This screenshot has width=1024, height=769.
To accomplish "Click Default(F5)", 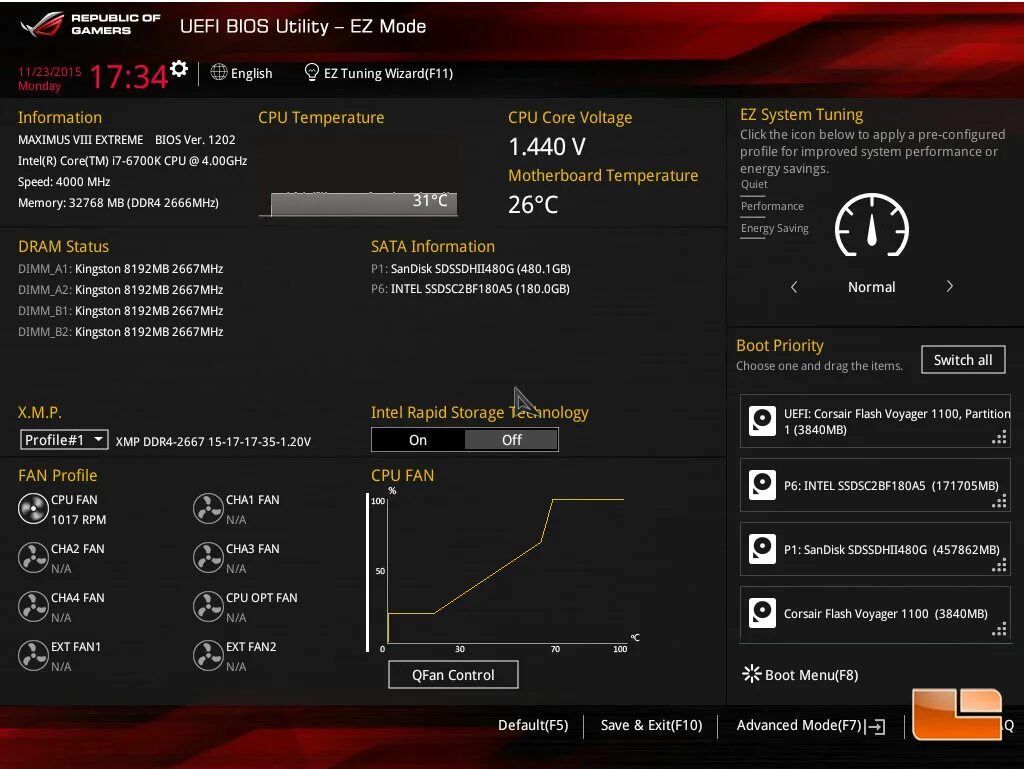I will (533, 725).
